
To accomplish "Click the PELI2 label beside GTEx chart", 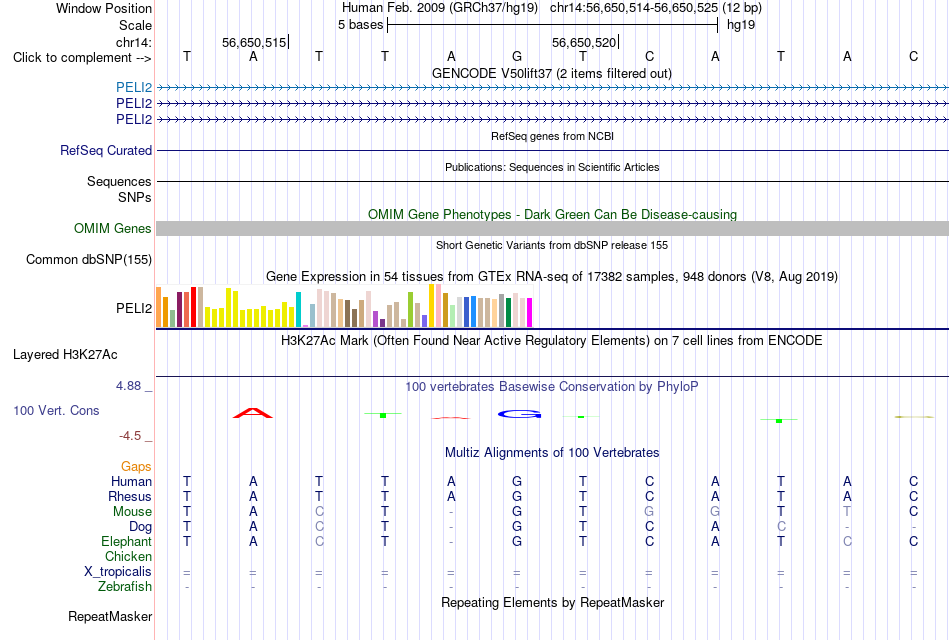I will tap(134, 308).
